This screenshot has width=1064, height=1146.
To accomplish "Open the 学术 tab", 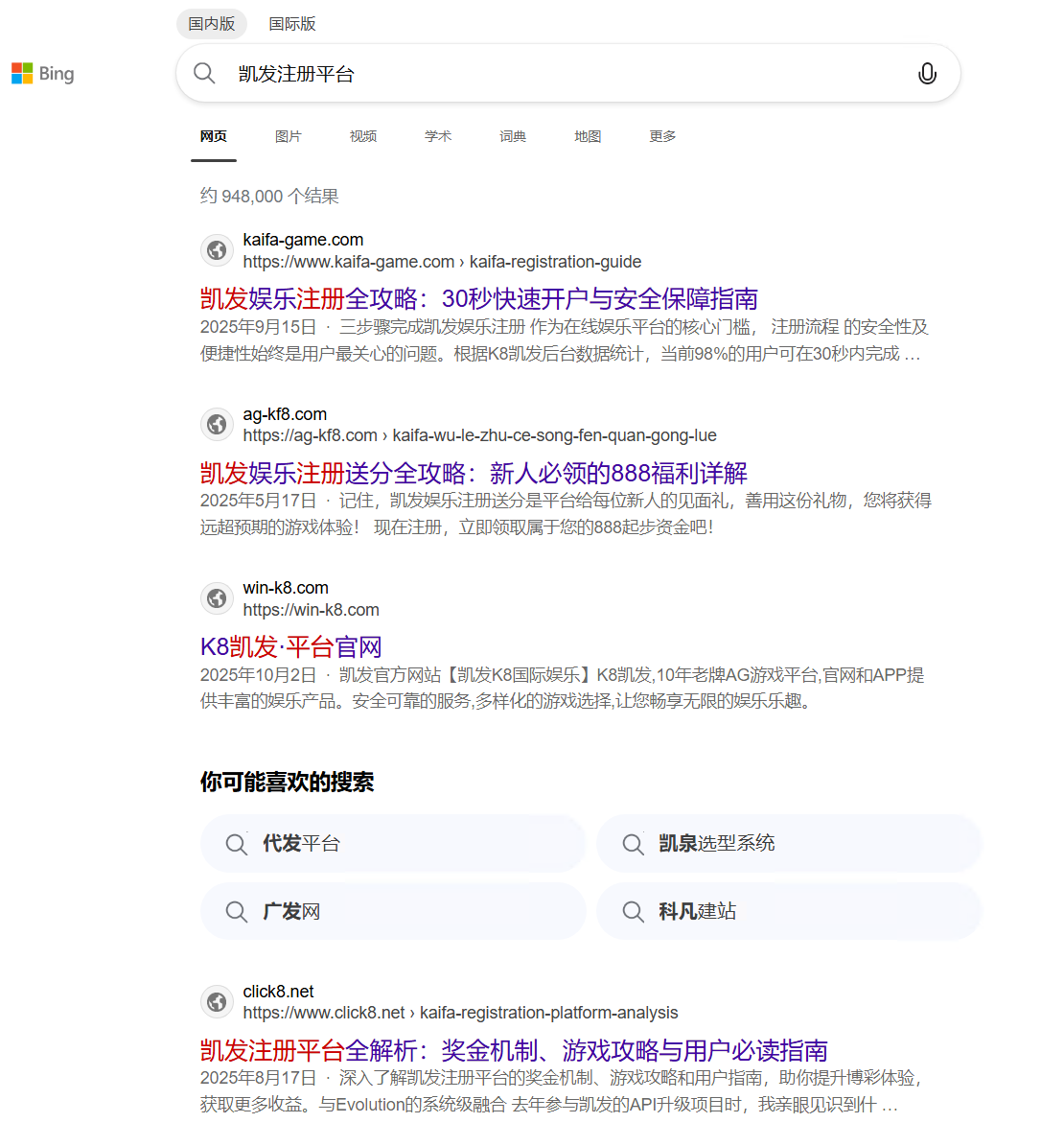I will click(438, 137).
